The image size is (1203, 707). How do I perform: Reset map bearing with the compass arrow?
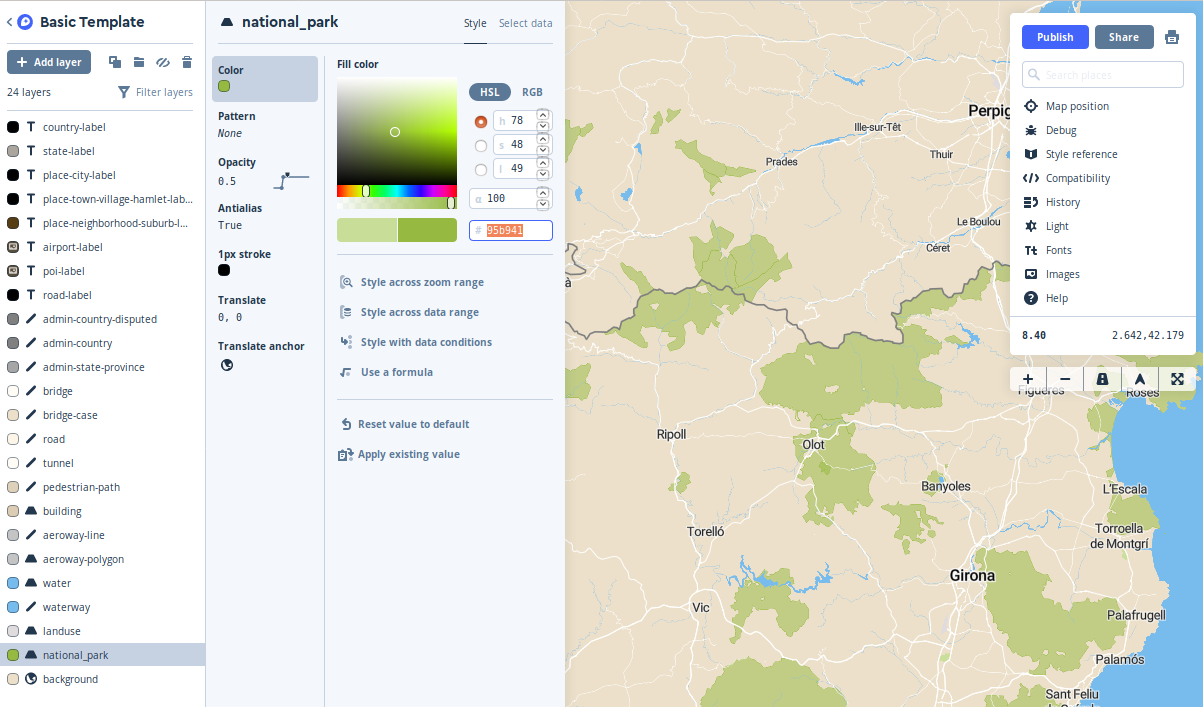(1139, 379)
